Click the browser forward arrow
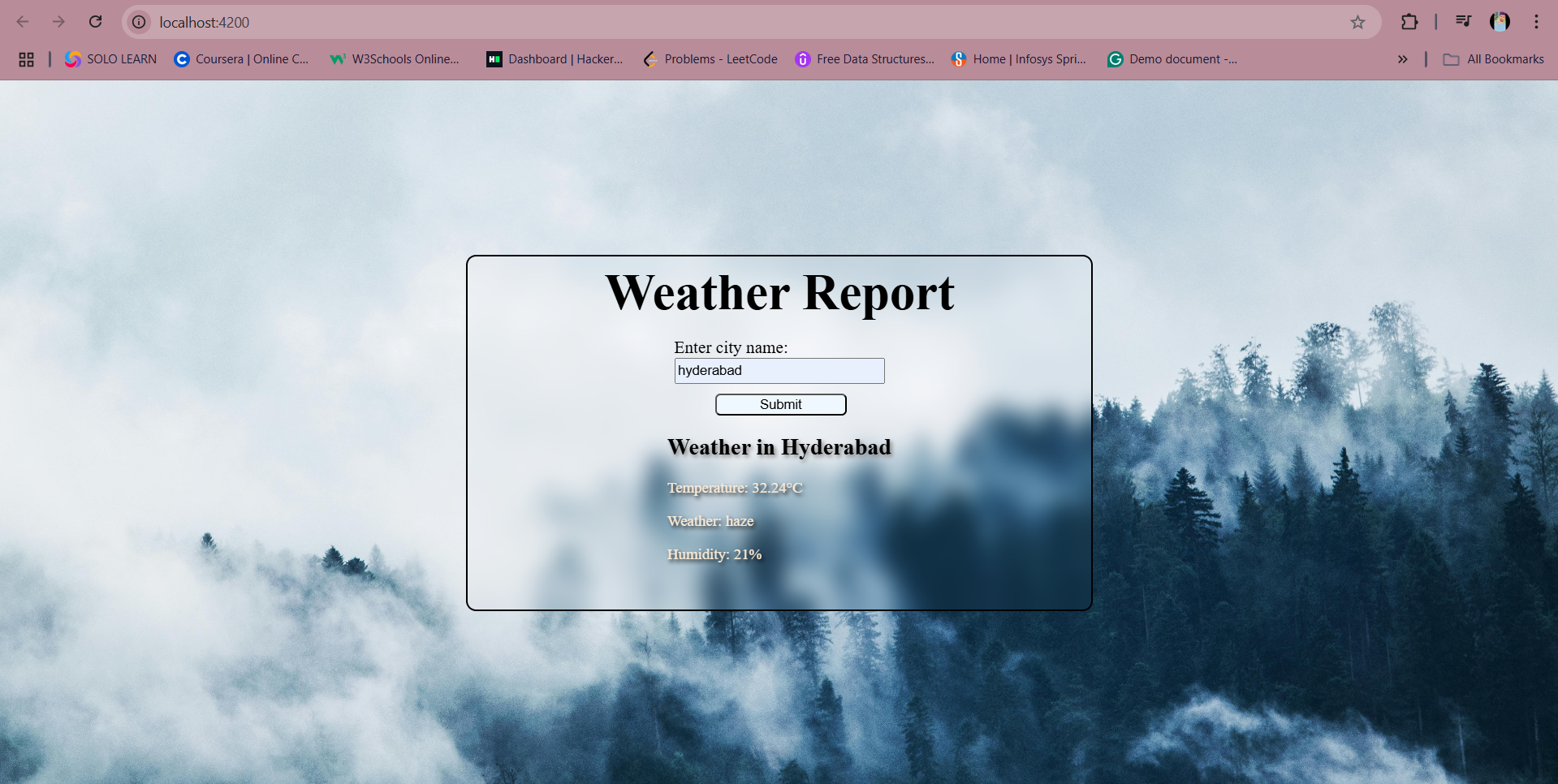Screen dimensions: 1558x784 [x=58, y=22]
